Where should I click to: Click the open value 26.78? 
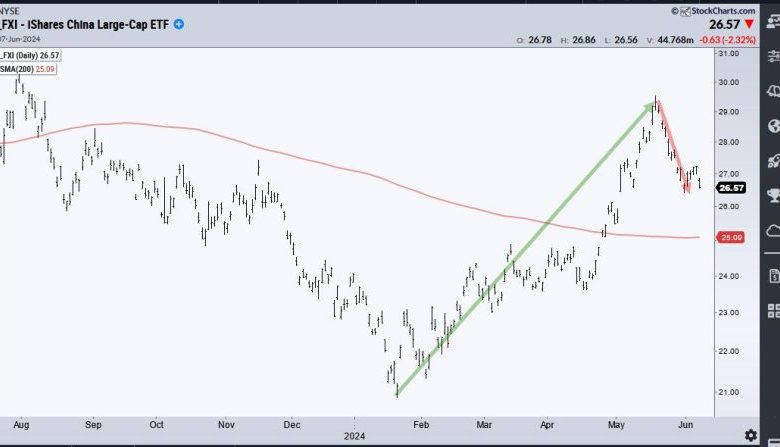[x=540, y=40]
